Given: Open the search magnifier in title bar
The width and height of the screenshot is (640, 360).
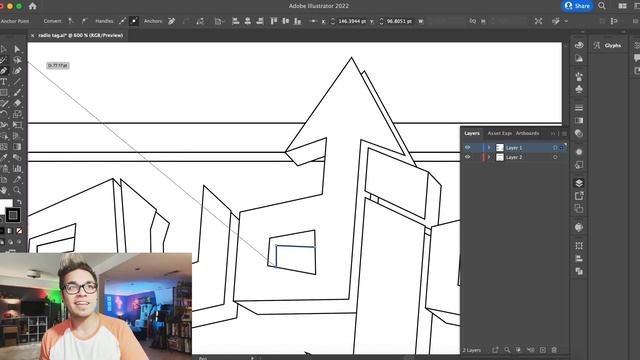Looking at the screenshot, I should [602, 6].
